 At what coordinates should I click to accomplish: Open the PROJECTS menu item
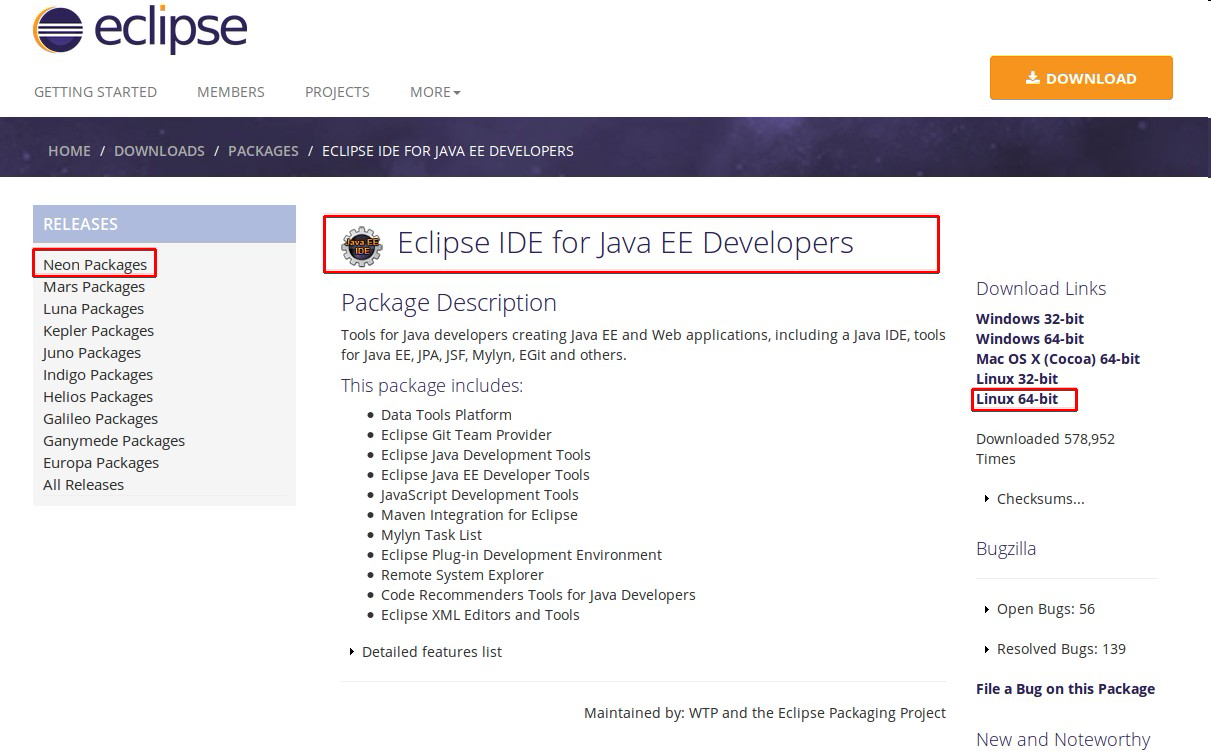click(x=337, y=92)
